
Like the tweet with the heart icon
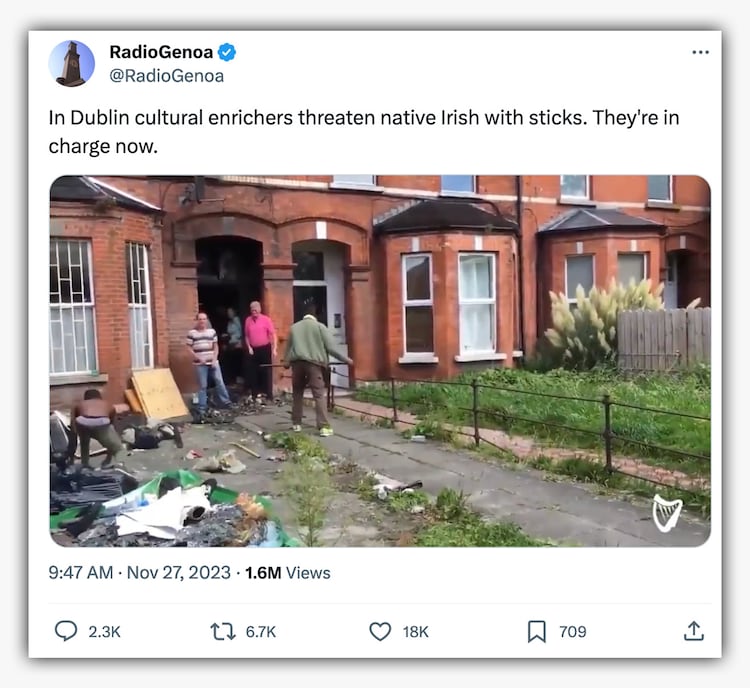(380, 632)
